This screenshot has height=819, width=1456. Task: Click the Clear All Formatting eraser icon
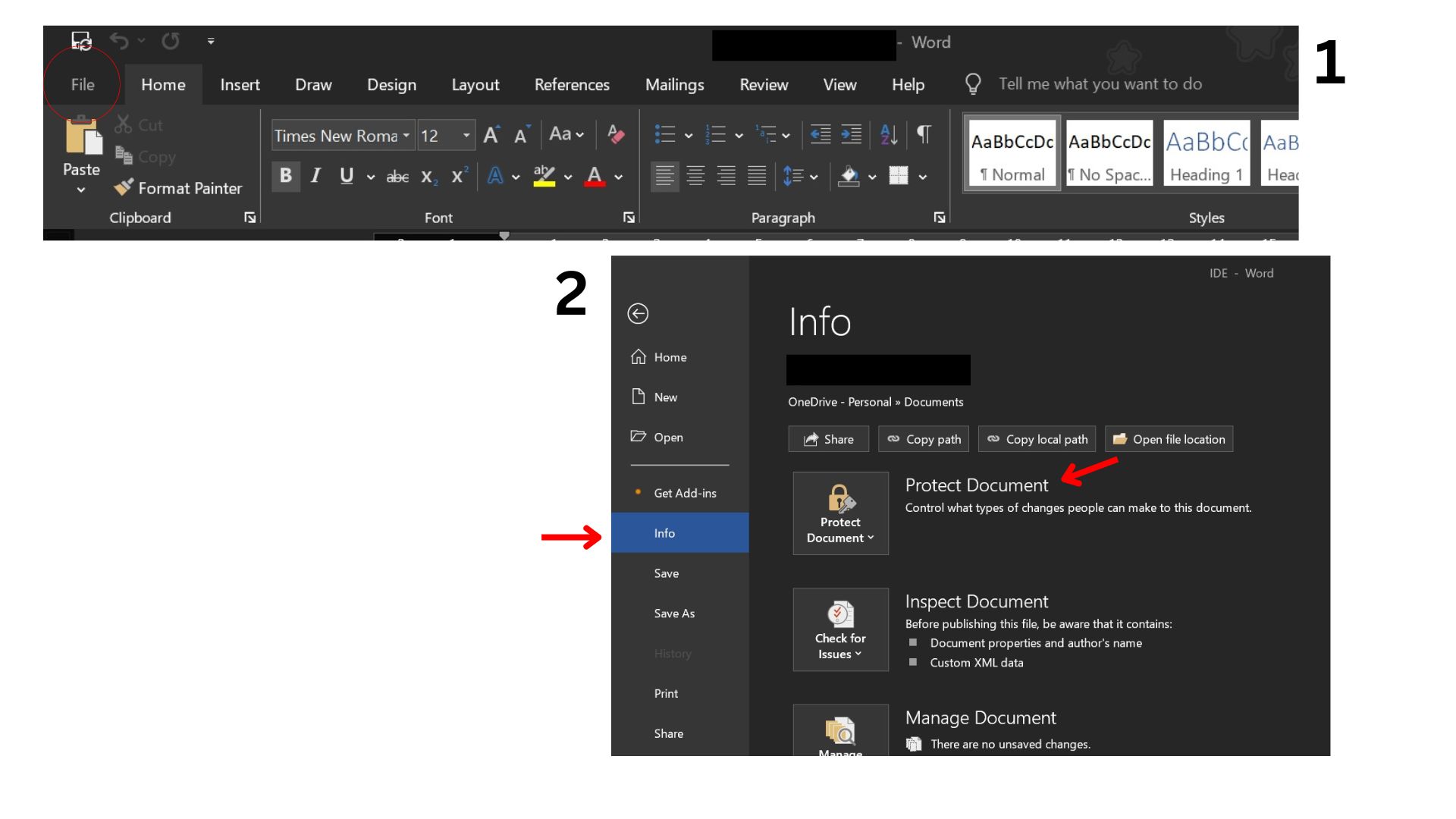tap(616, 135)
